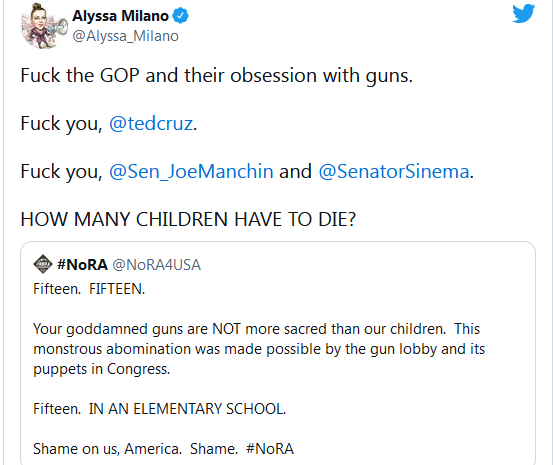Image resolution: width=553 pixels, height=465 pixels.
Task: Click the #NoRA hashtag at tweet end
Action: (x=270, y=449)
